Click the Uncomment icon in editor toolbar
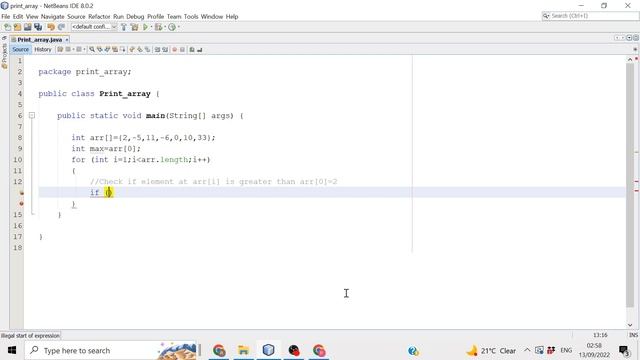640x360 pixels. click(200, 49)
